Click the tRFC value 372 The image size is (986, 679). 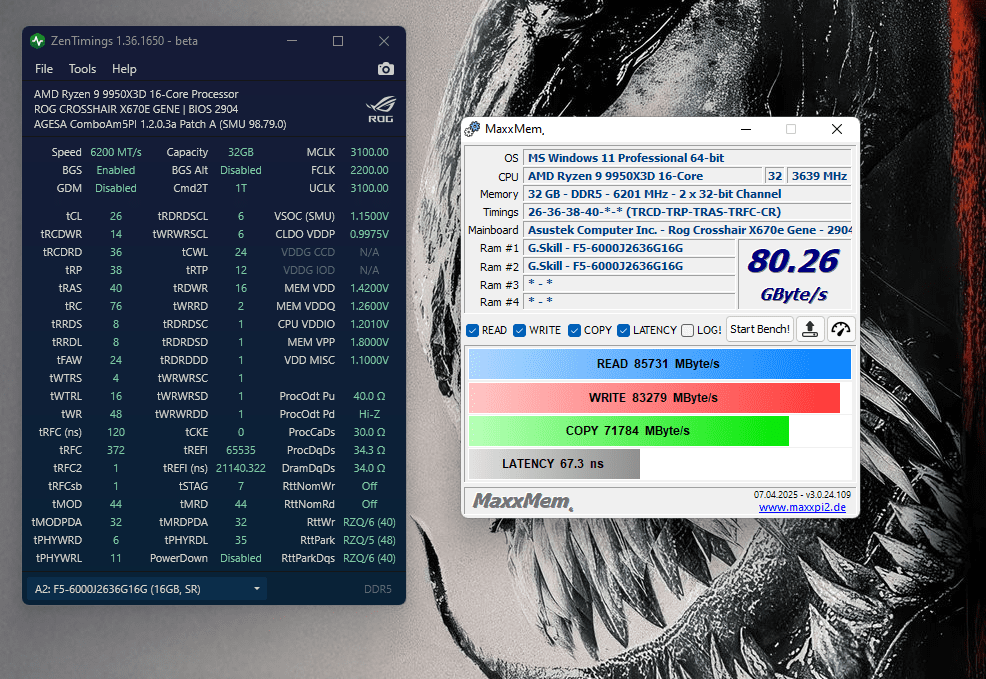pos(116,450)
